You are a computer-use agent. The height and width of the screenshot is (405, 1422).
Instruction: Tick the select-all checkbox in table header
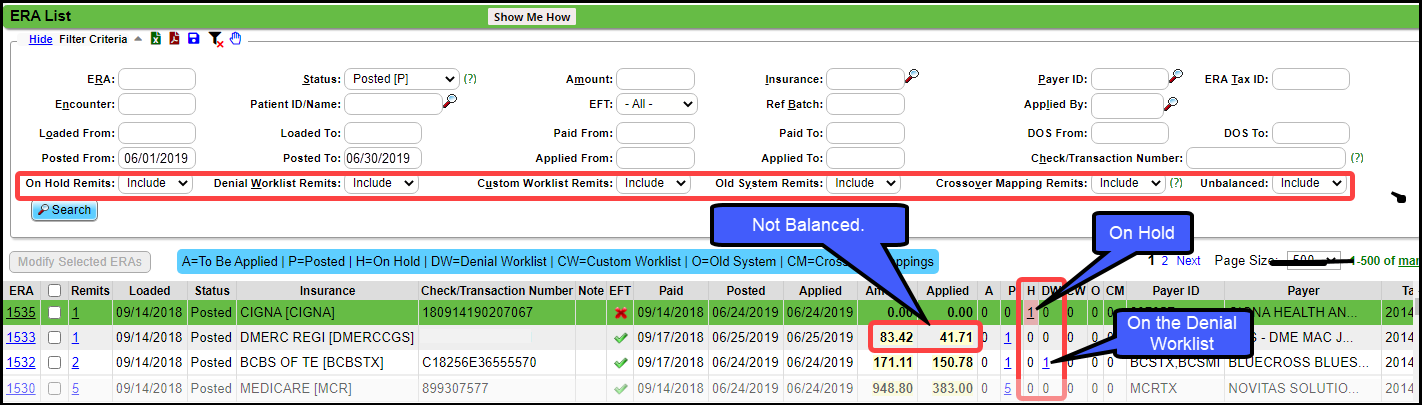click(54, 290)
